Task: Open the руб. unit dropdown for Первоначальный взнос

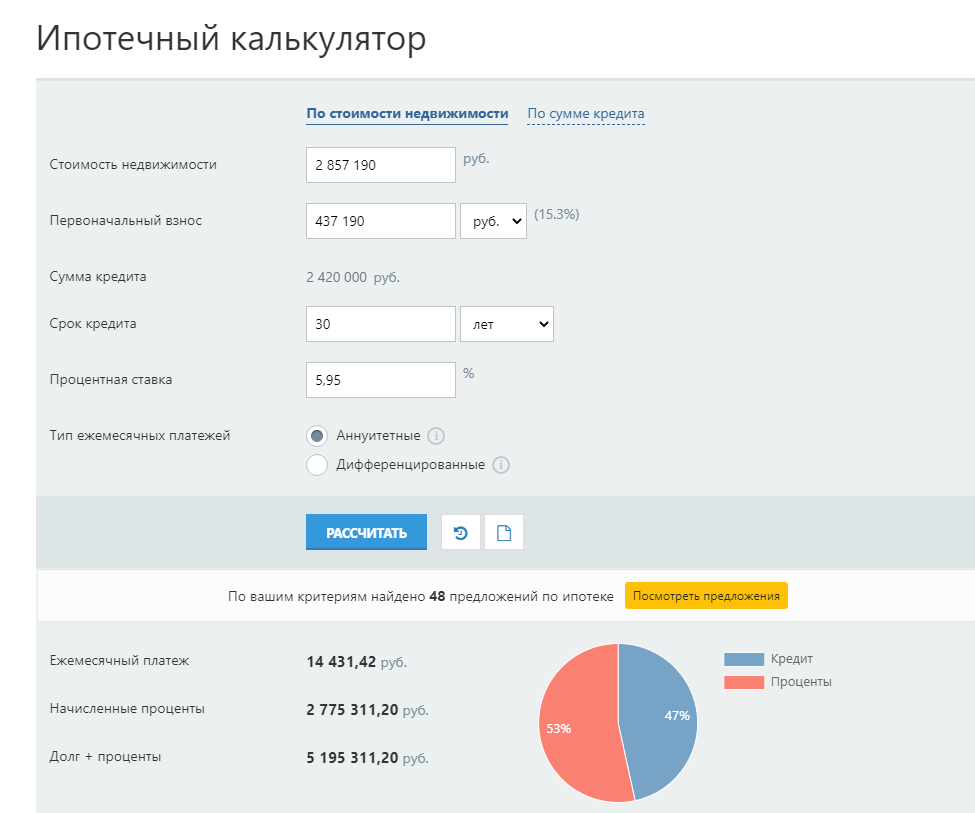Action: (494, 221)
